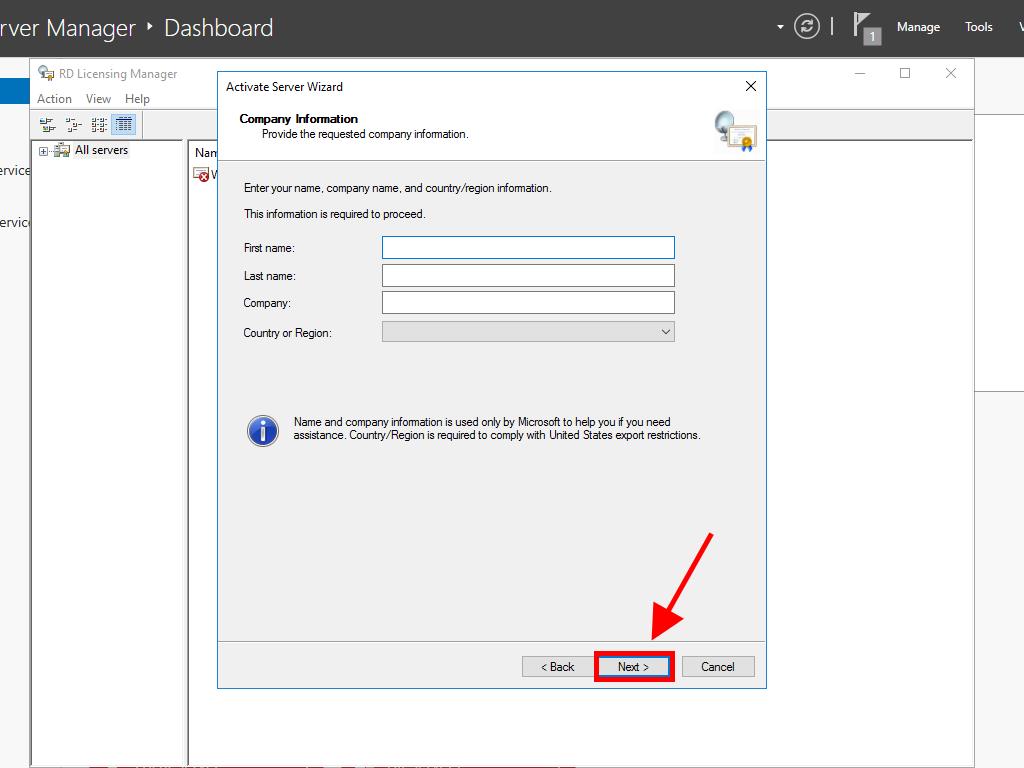
Task: Click the All servers node icon
Action: click(x=62, y=151)
